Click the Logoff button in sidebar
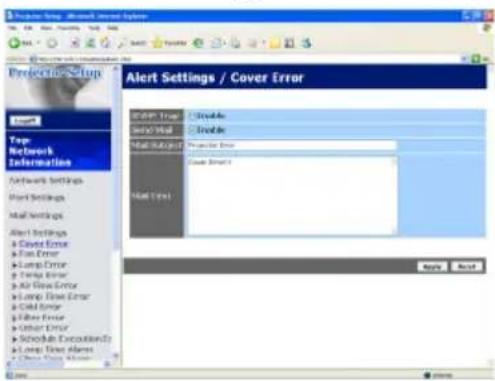The image size is (495, 381). pyautogui.click(x=25, y=121)
